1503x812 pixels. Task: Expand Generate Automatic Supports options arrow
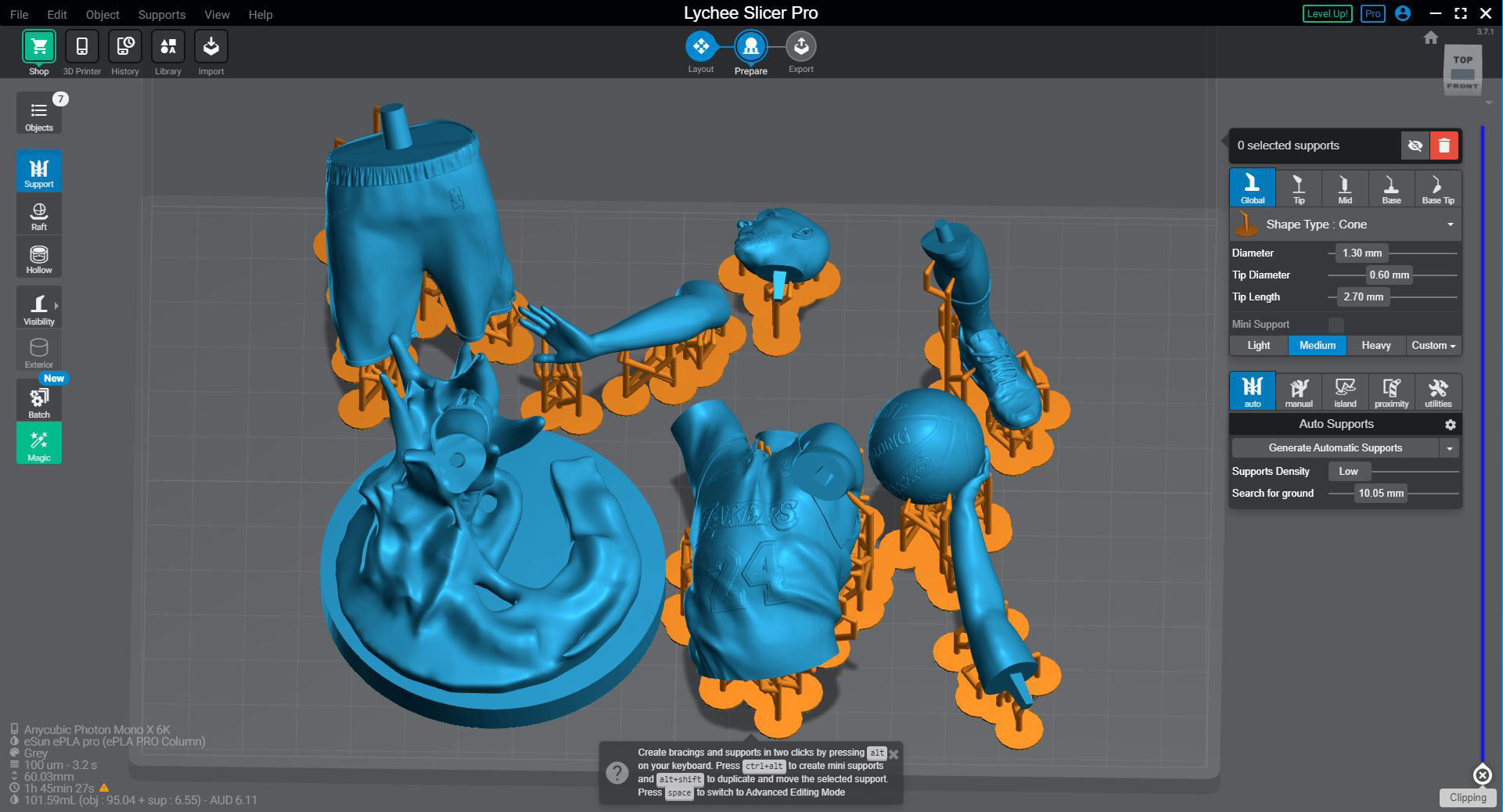coord(1450,448)
